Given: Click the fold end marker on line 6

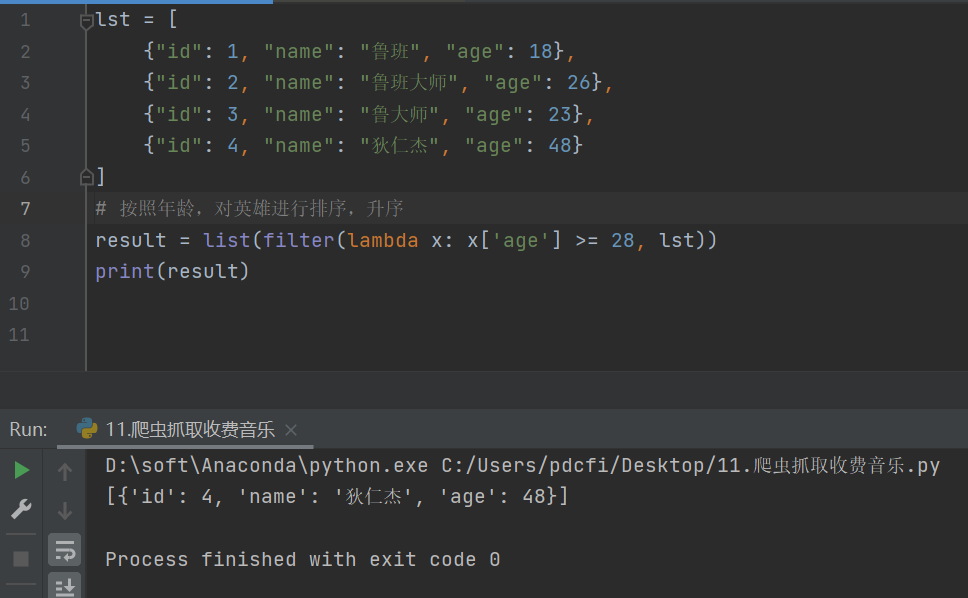Looking at the screenshot, I should coord(86,177).
